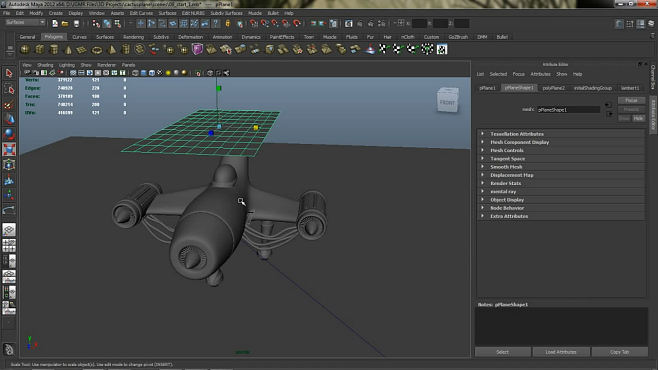
Task: Click the Select button in Attribute Editor
Action: click(x=503, y=352)
